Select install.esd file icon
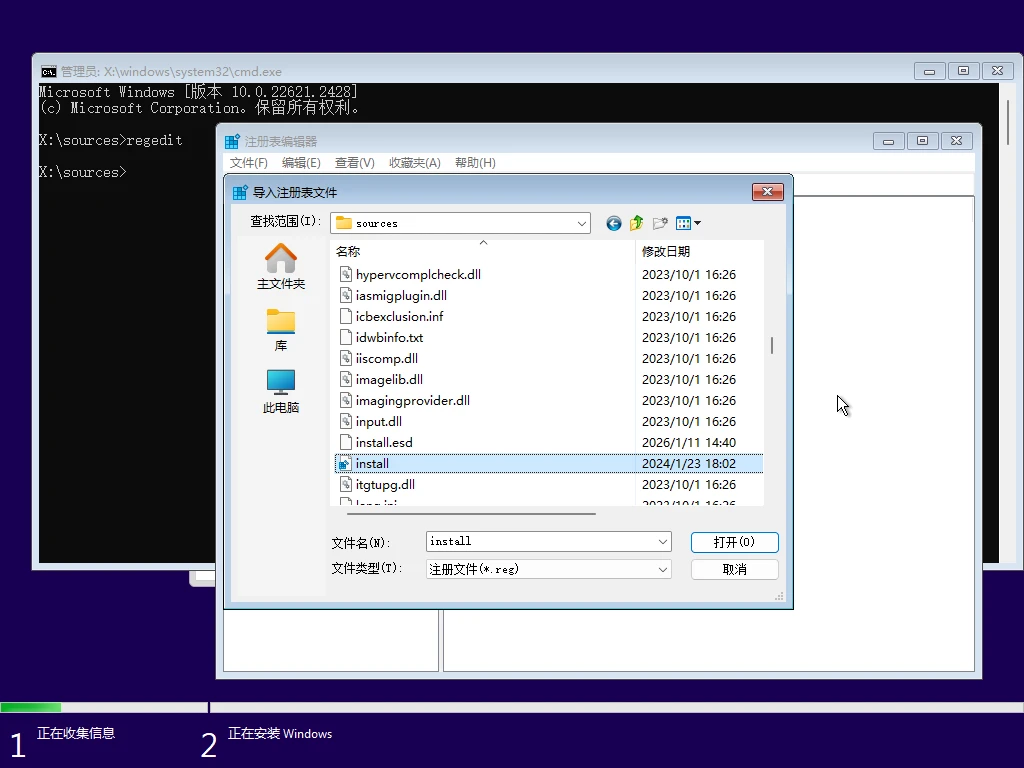Screen dimensions: 1024x768 pyautogui.click(x=346, y=442)
